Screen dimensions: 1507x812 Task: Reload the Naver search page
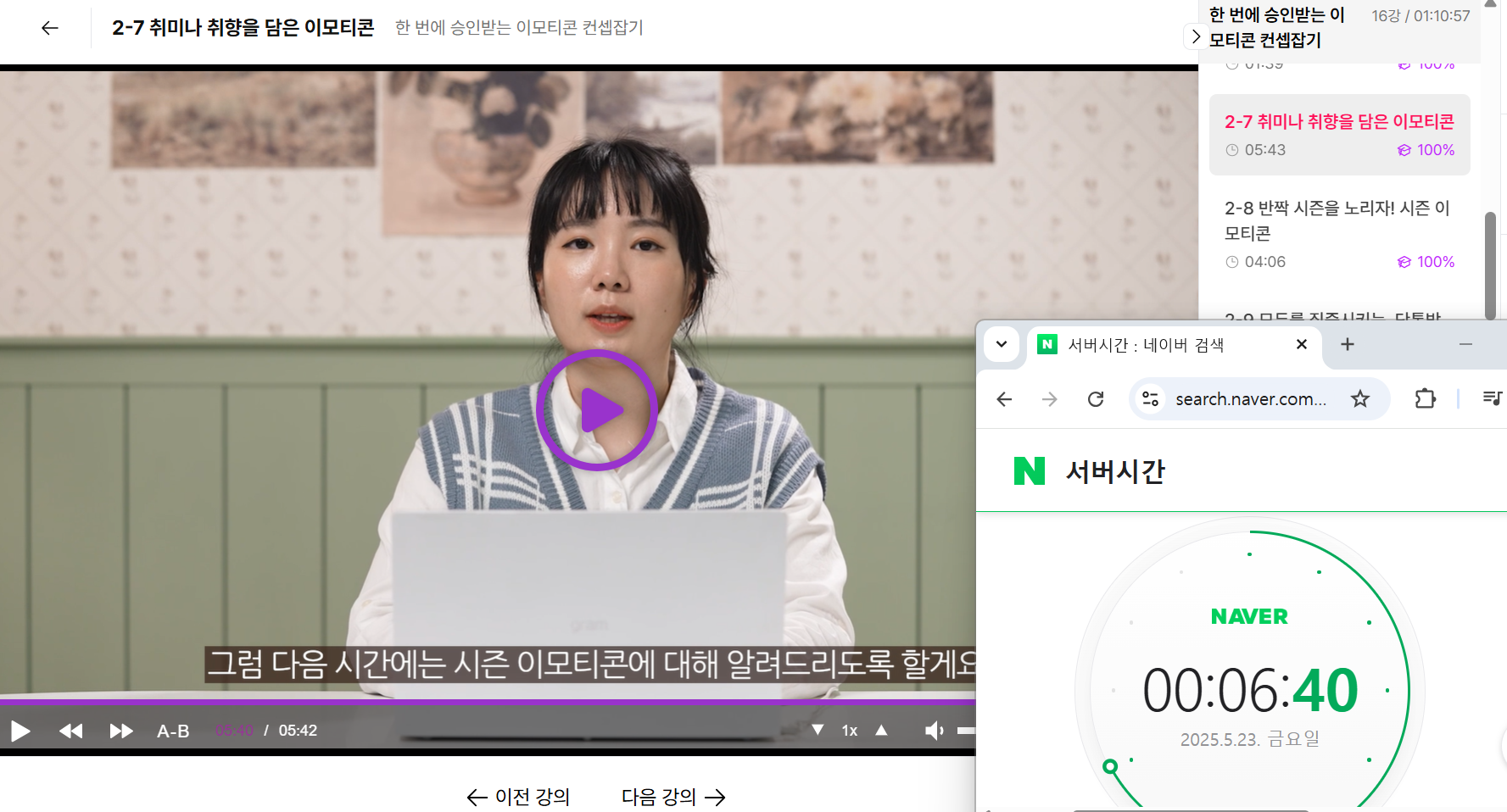tap(1096, 399)
